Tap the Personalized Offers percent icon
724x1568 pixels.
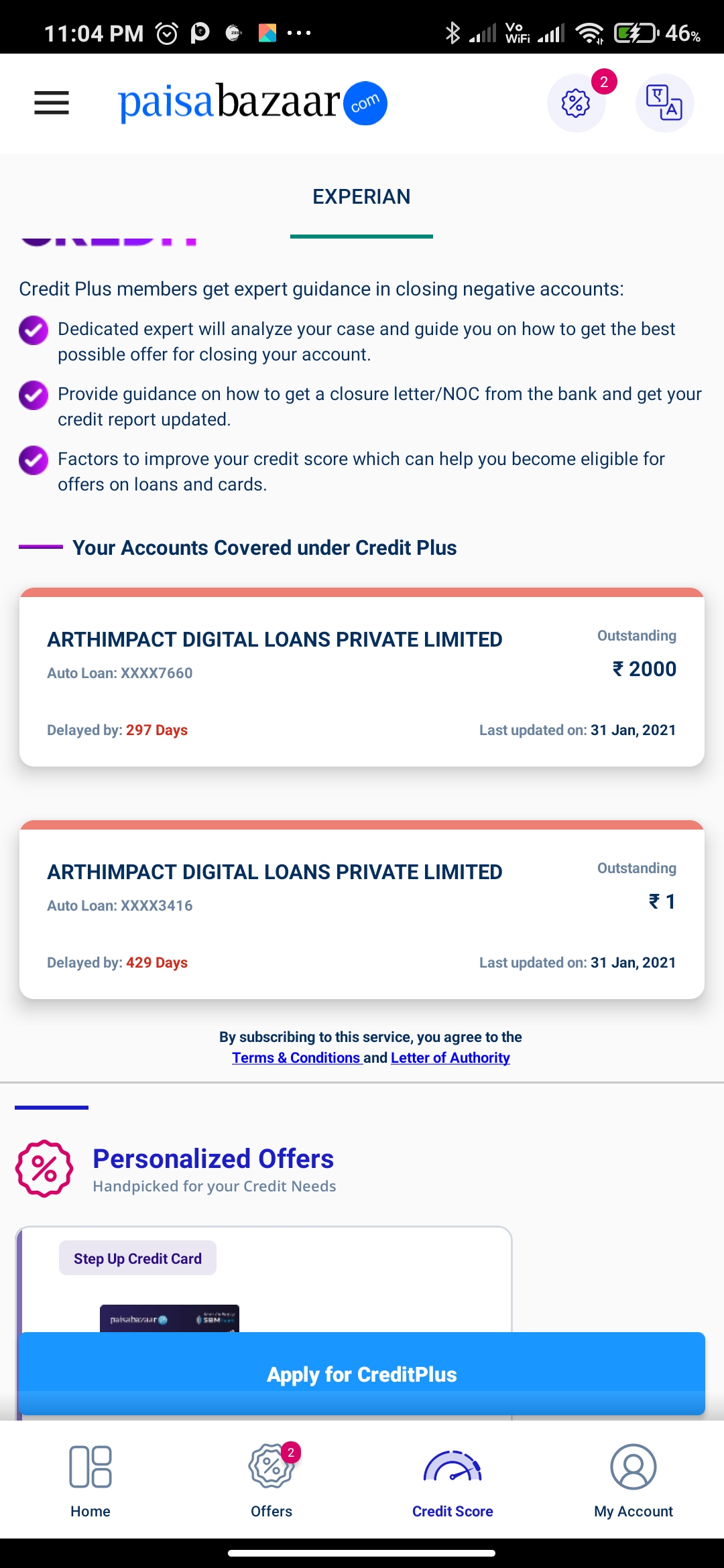click(44, 1169)
